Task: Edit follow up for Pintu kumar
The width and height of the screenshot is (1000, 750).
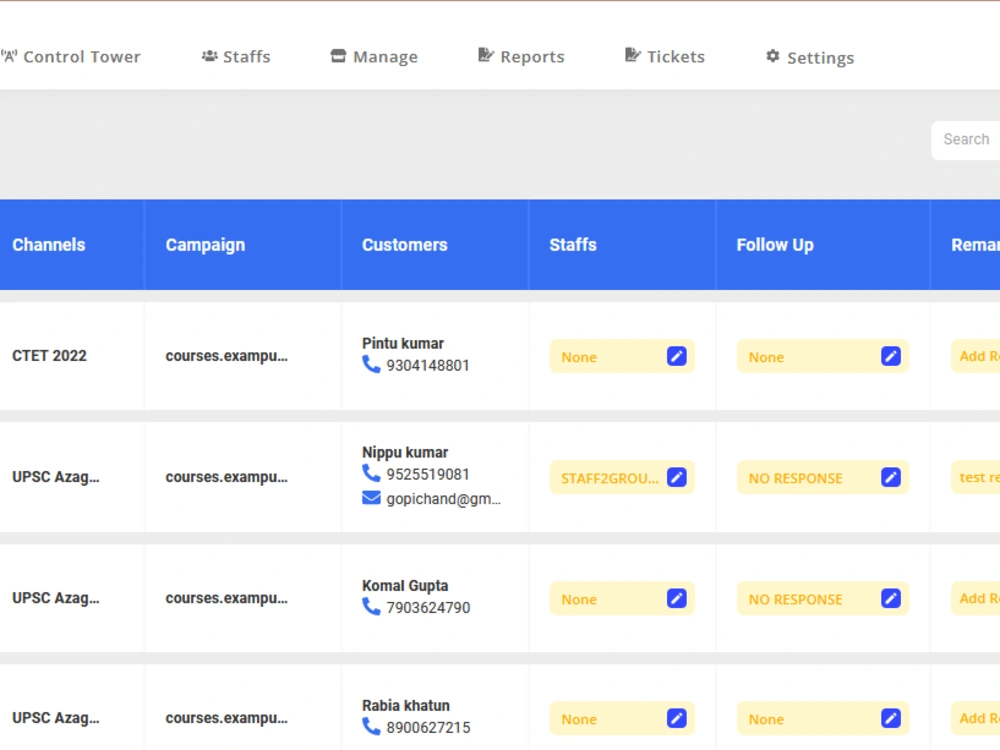Action: click(891, 356)
